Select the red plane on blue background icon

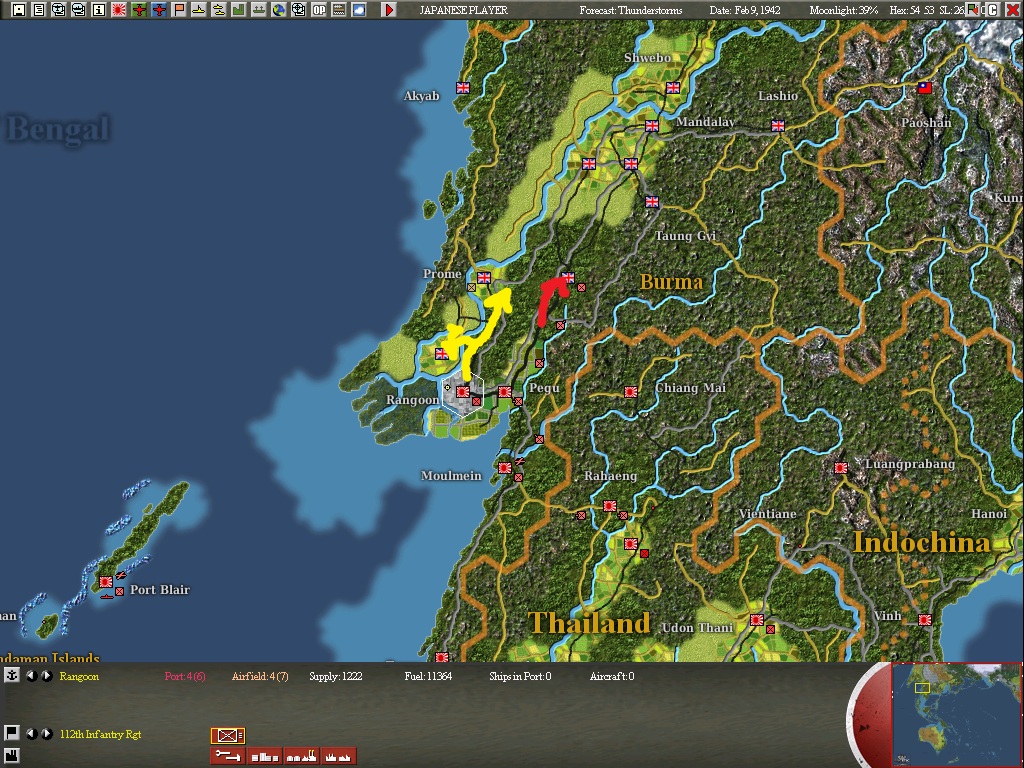pyautogui.click(x=159, y=10)
